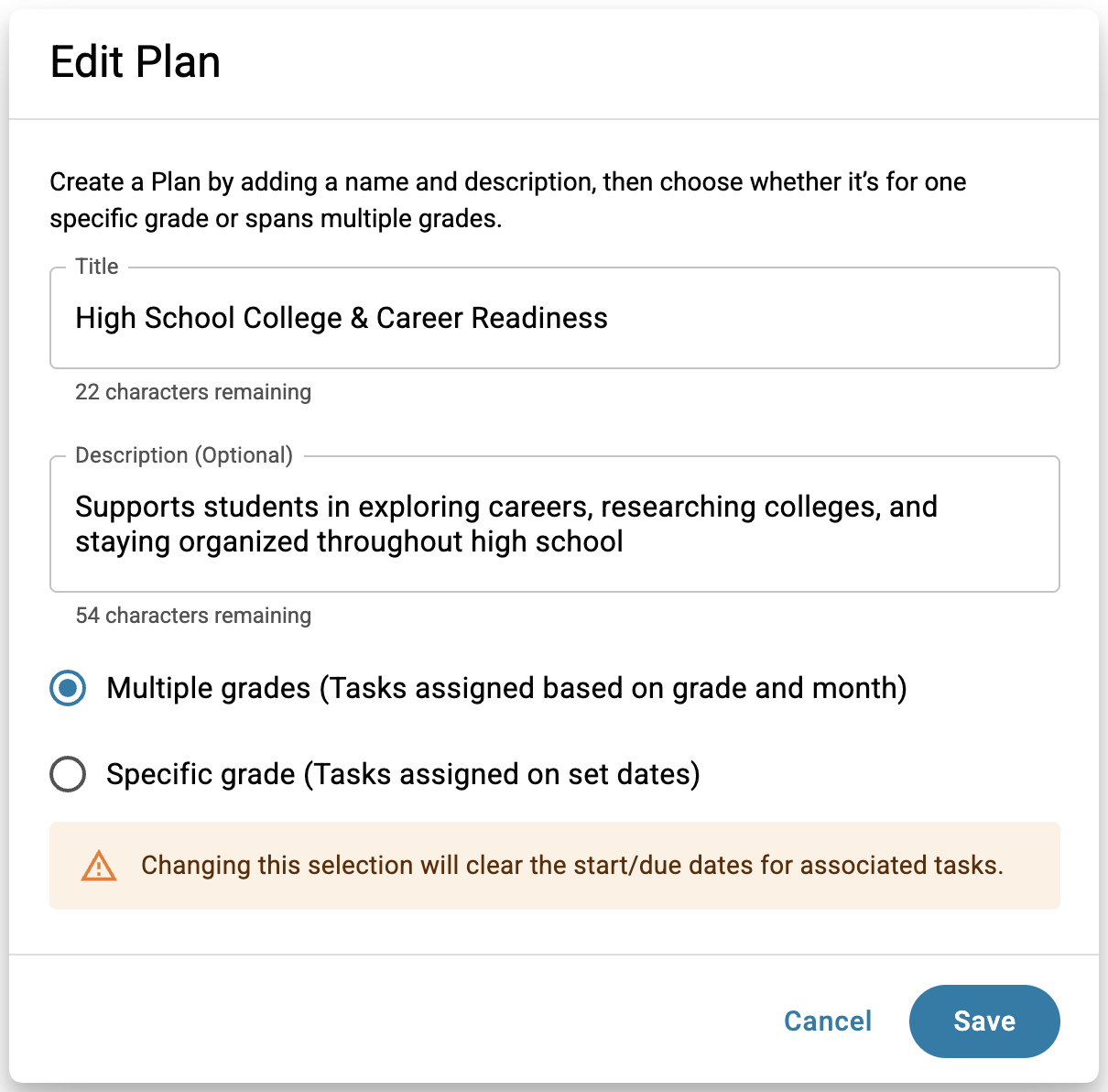
Task: Click the warning message about clearing dates
Action: coord(571,866)
